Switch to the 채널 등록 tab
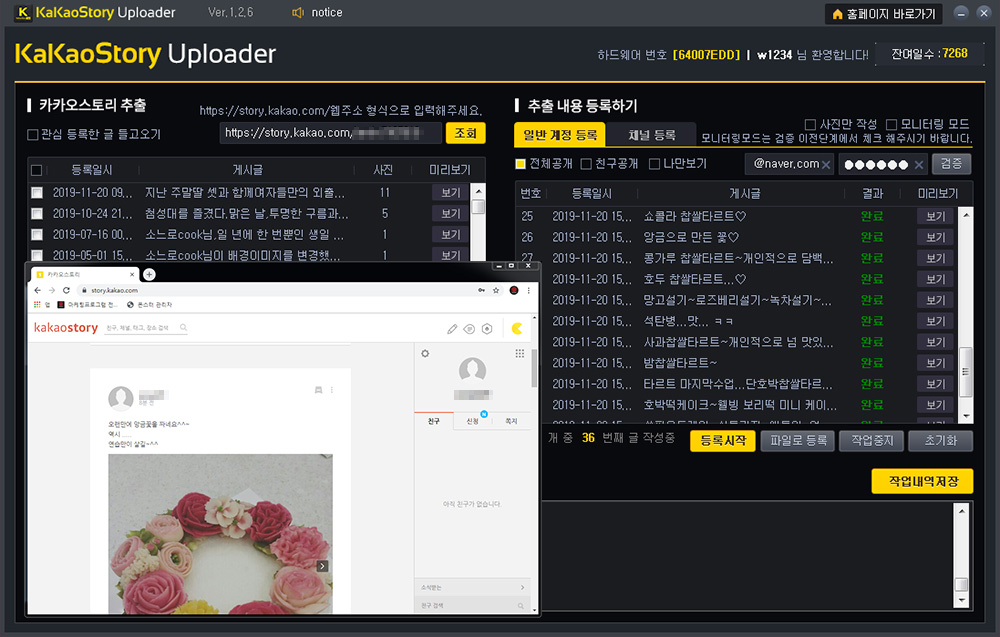The width and height of the screenshot is (1000, 637). click(652, 135)
